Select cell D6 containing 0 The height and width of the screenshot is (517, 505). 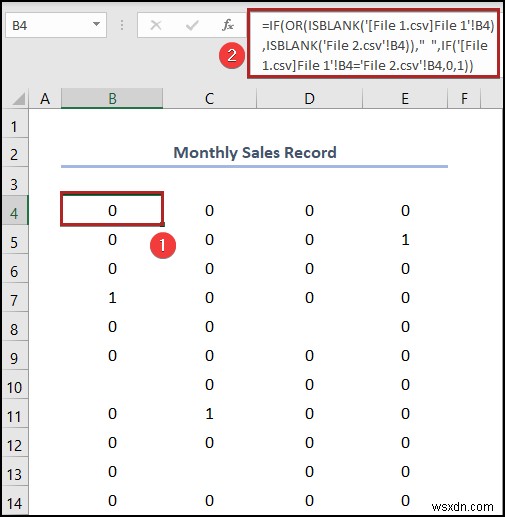(x=309, y=268)
